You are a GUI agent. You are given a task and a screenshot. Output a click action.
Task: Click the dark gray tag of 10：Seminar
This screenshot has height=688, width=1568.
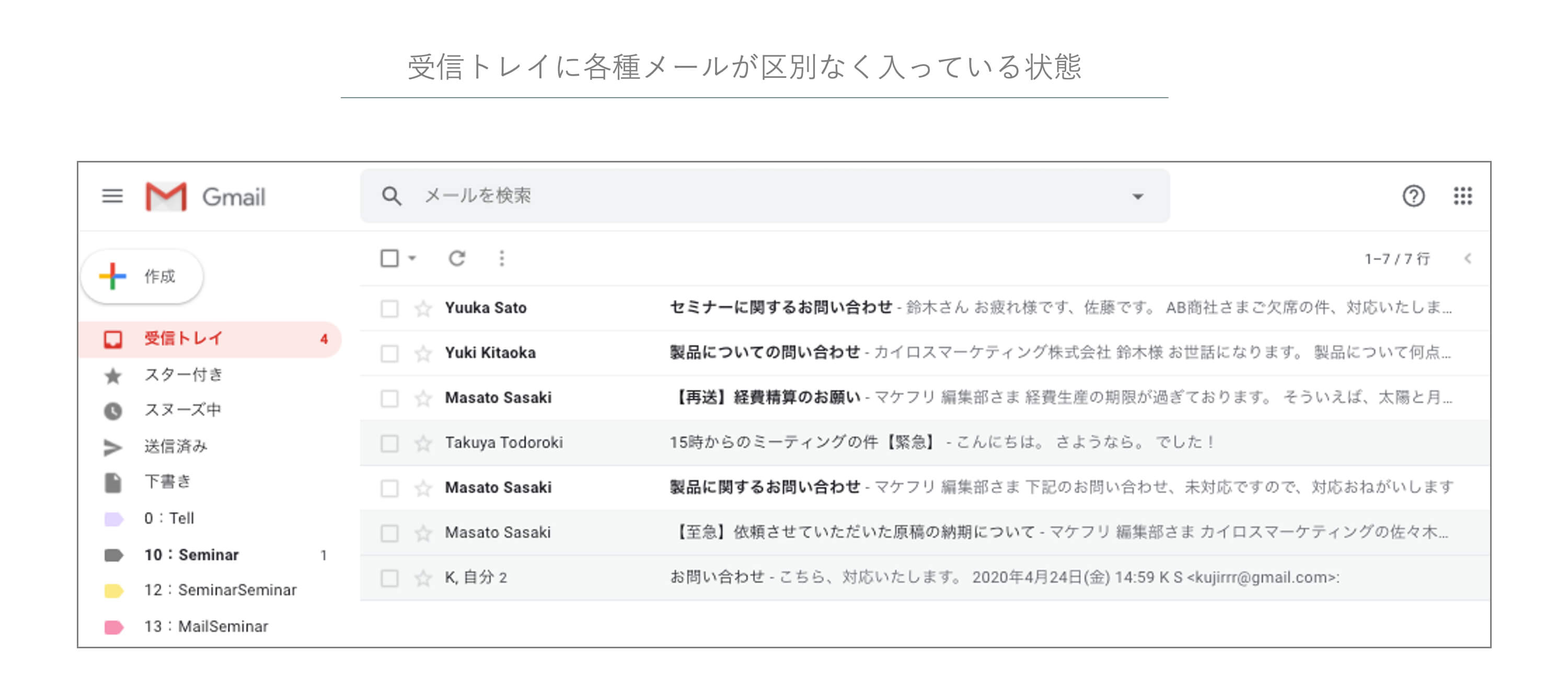click(x=114, y=555)
